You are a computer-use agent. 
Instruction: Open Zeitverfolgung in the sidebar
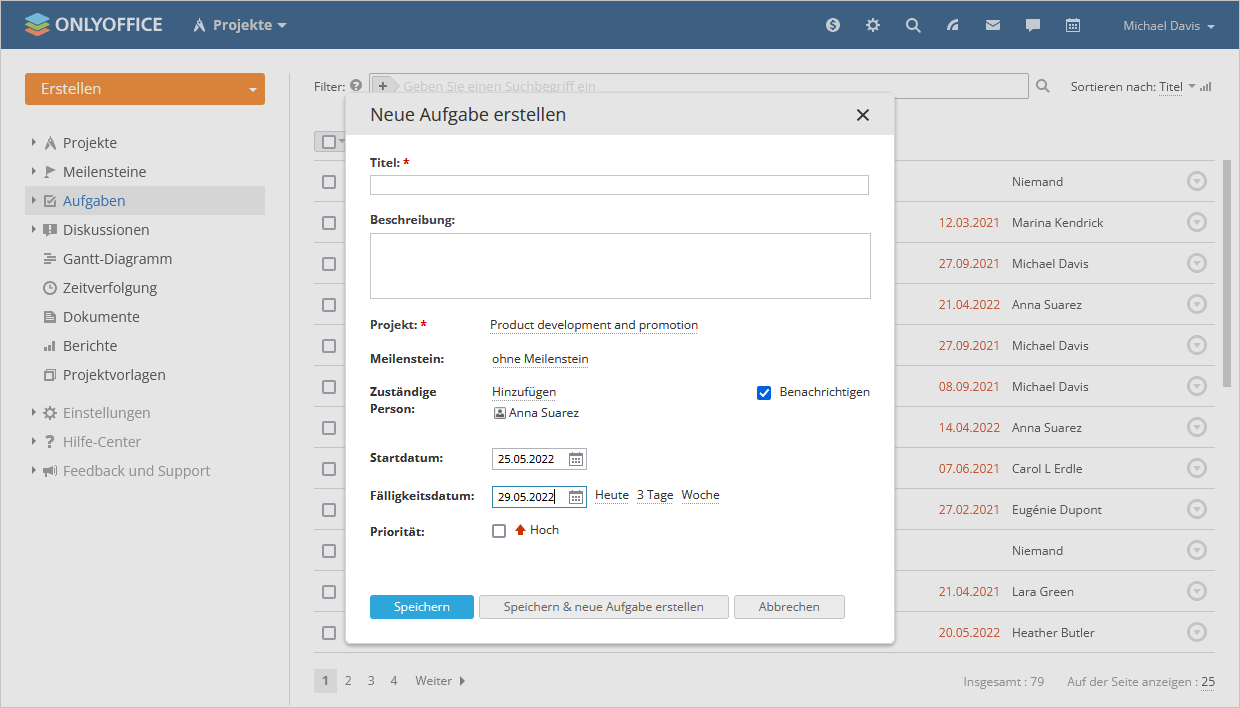[x=110, y=288]
